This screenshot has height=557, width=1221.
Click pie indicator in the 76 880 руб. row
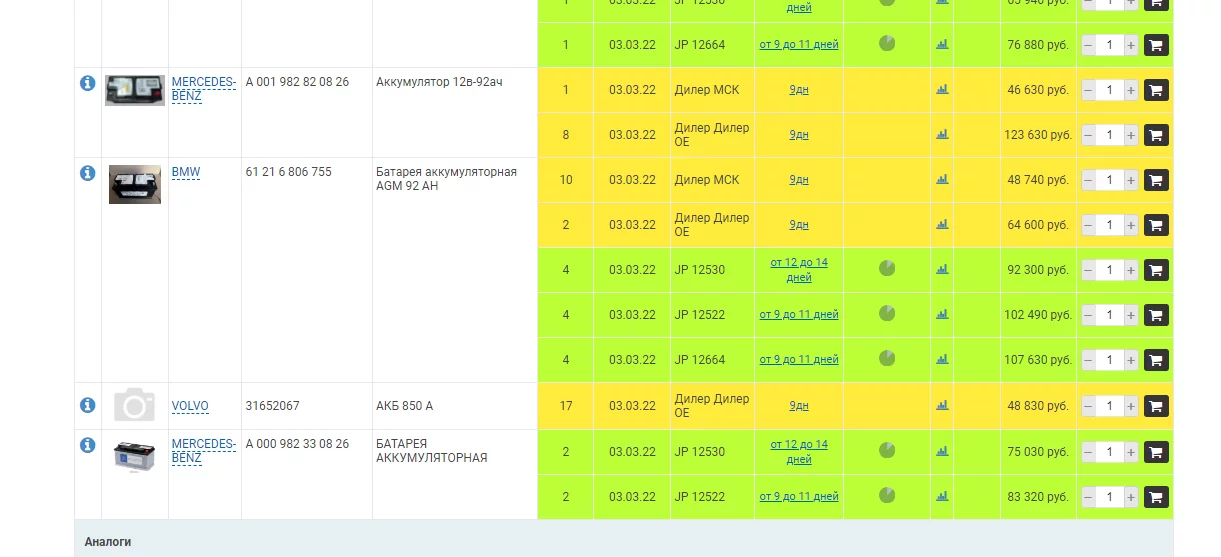click(x=887, y=43)
